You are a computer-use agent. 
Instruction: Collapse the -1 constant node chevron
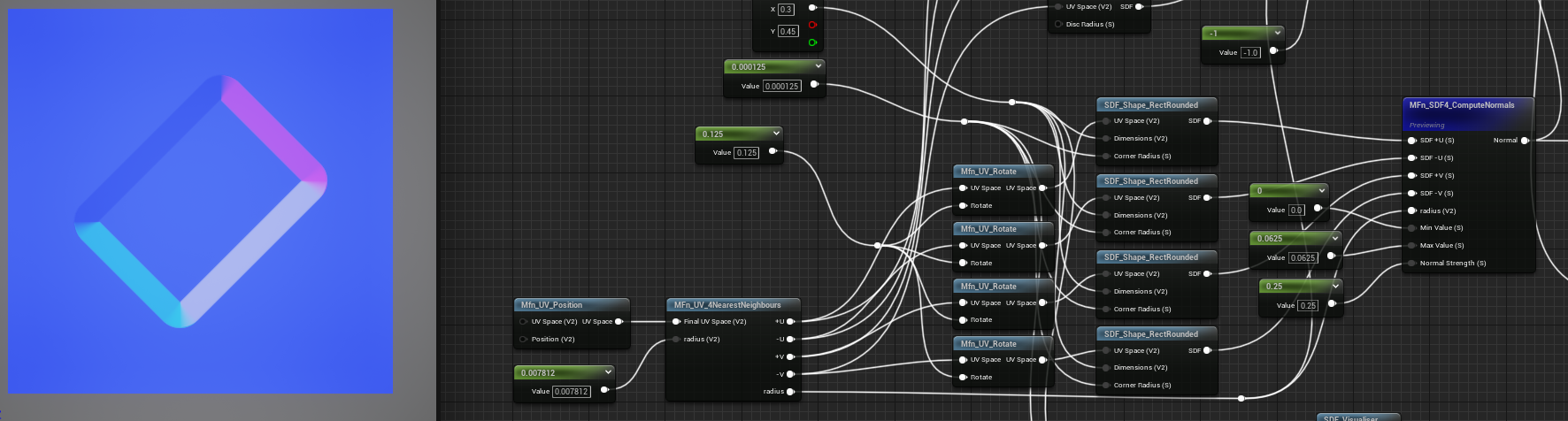(x=1277, y=33)
